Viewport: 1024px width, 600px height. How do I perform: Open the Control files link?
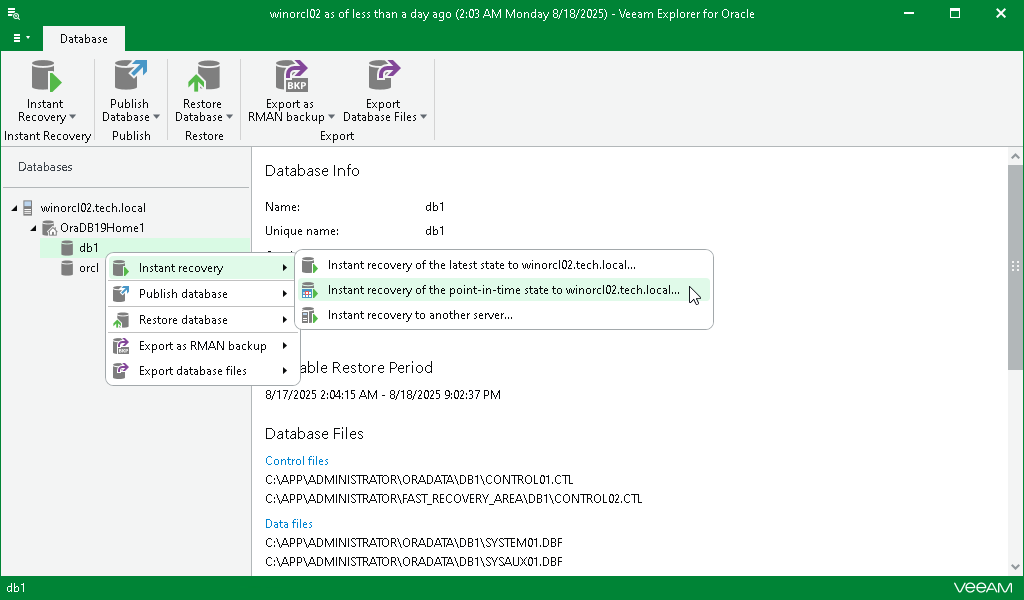click(296, 461)
